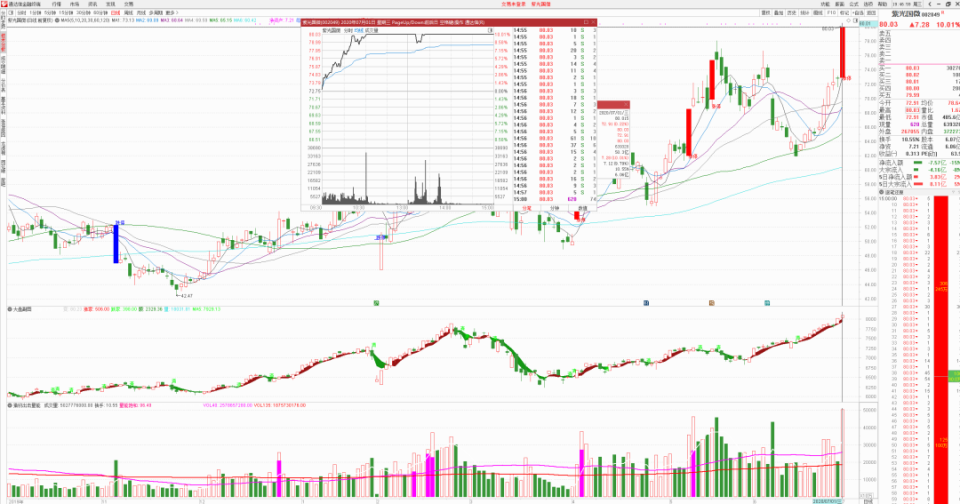The image size is (960, 504).
Task: Switch popup to 数值 tab
Action: click(582, 208)
